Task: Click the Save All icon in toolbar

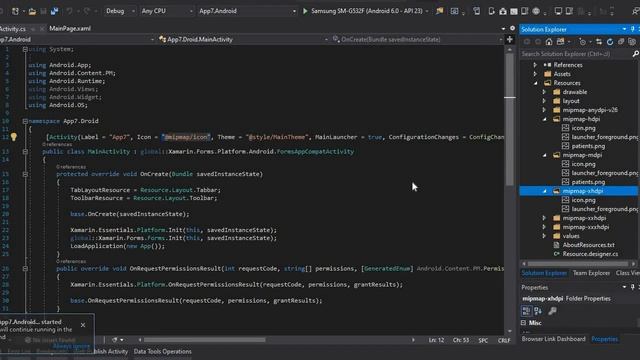Action: point(54,11)
